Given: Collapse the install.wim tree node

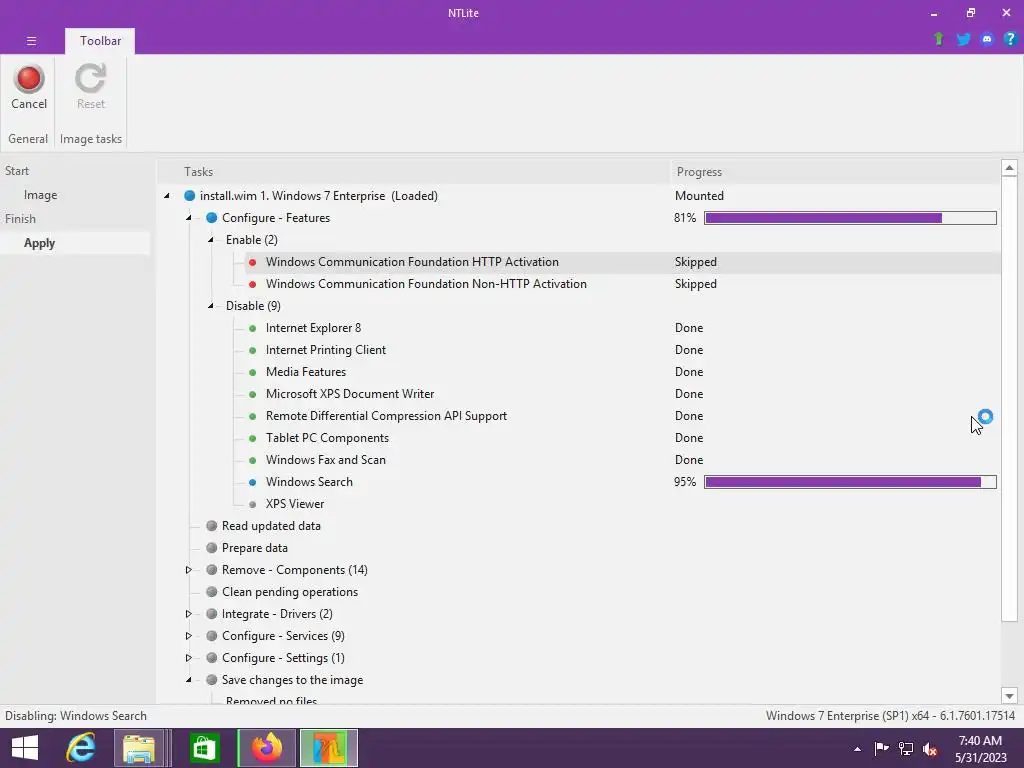Looking at the screenshot, I should click(167, 196).
